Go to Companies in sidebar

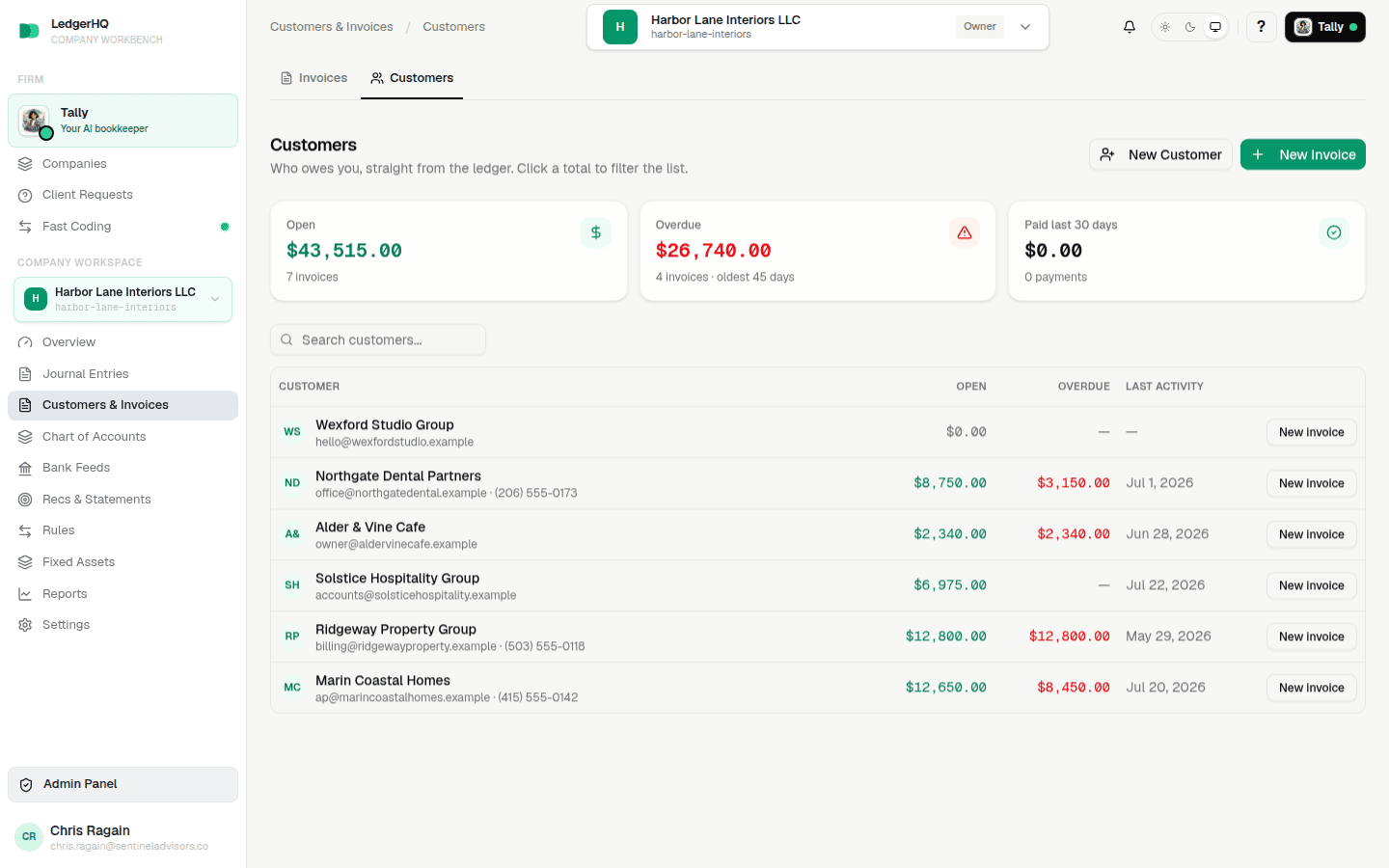pyautogui.click(x=123, y=164)
